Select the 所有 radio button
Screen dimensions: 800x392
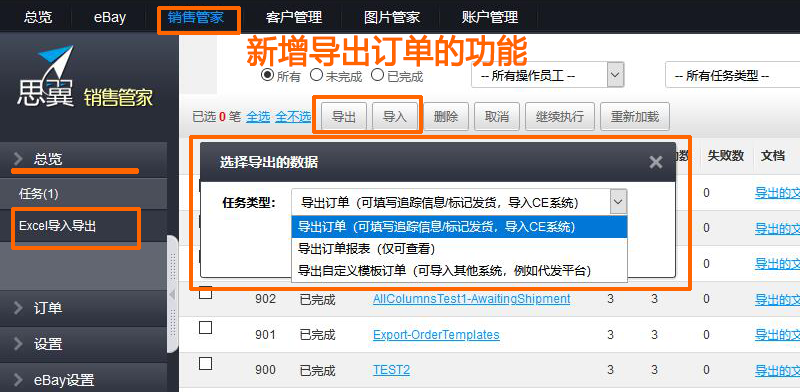267,75
